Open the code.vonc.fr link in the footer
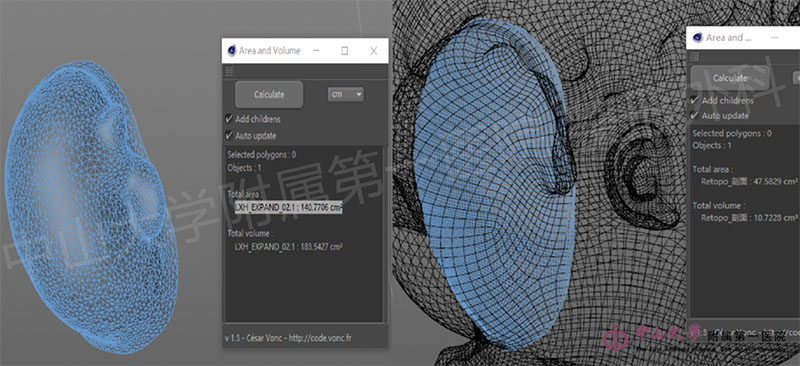This screenshot has width=800, height=366. [320, 338]
